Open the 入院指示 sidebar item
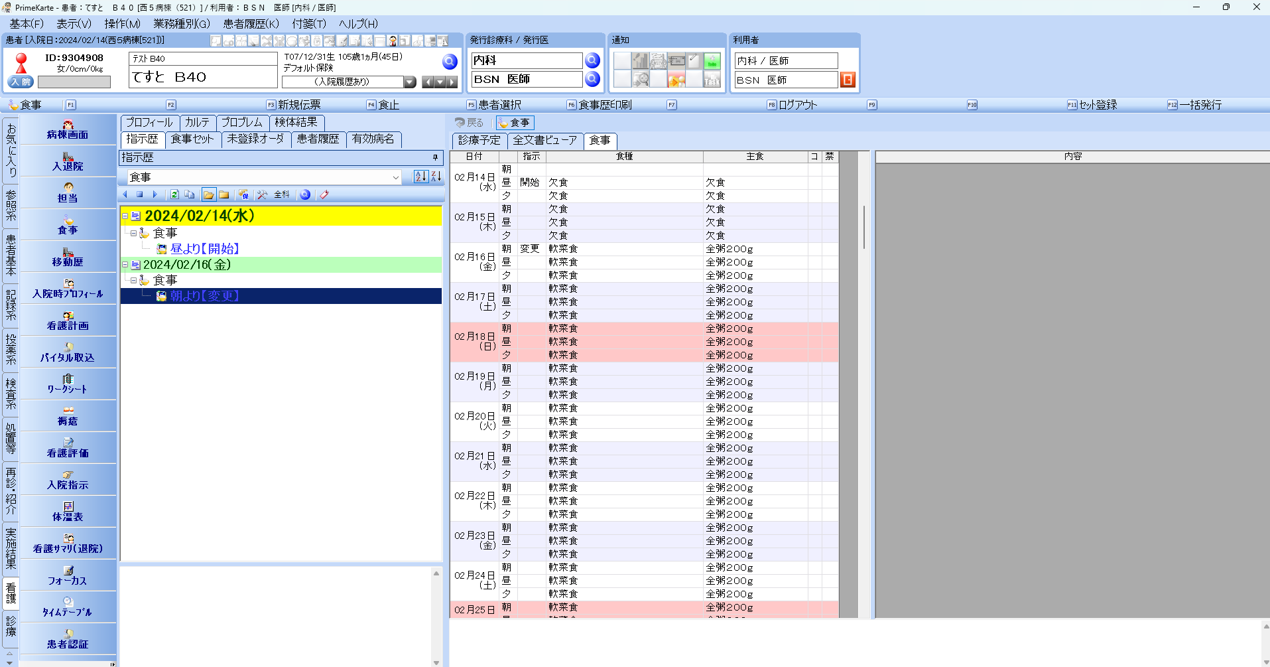The height and width of the screenshot is (667, 1270). 67,482
